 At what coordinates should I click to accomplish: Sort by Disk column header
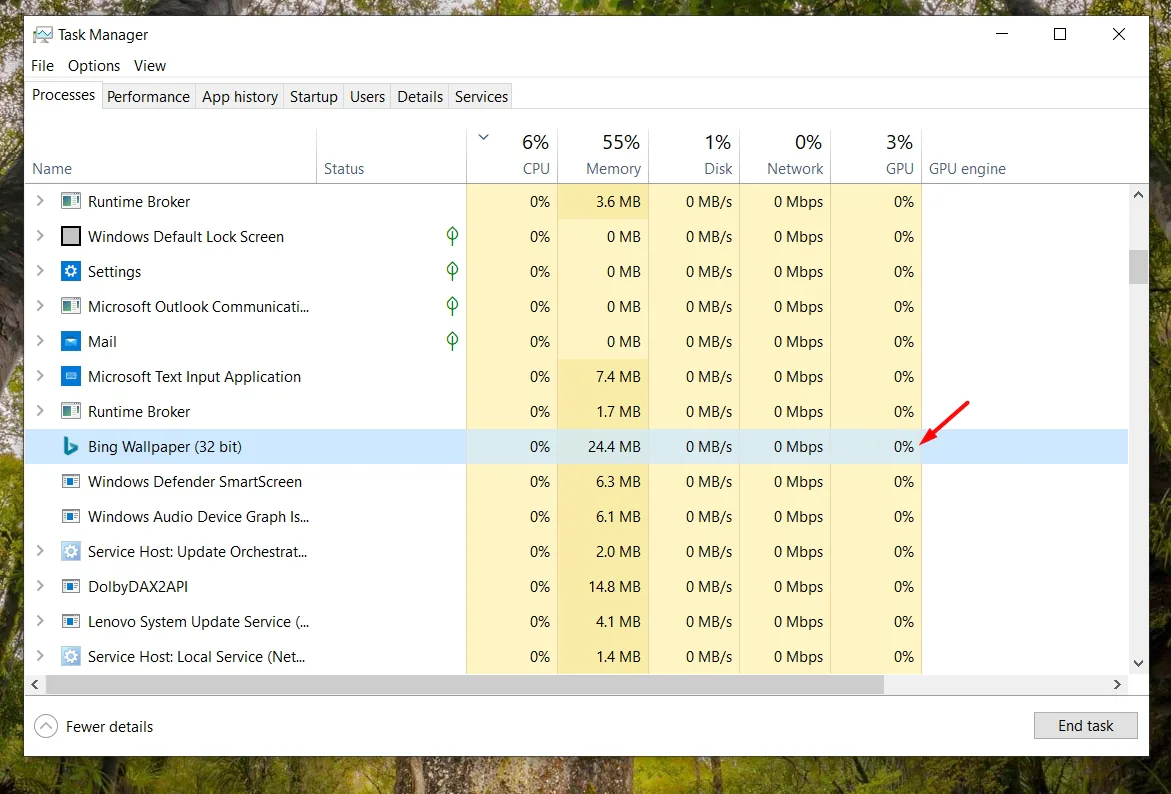[x=695, y=156]
